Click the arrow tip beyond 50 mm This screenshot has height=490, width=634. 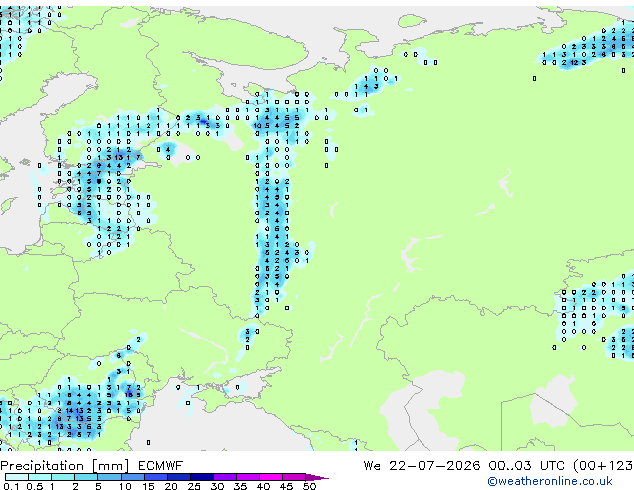coord(317,477)
